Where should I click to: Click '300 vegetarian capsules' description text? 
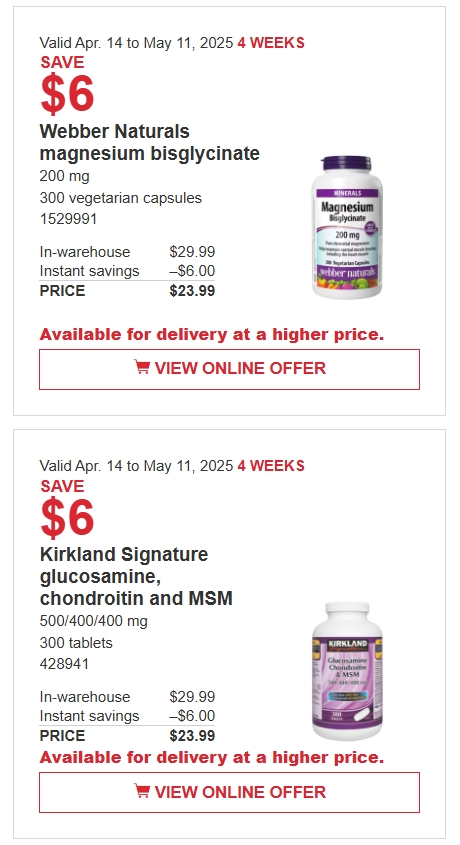point(121,198)
